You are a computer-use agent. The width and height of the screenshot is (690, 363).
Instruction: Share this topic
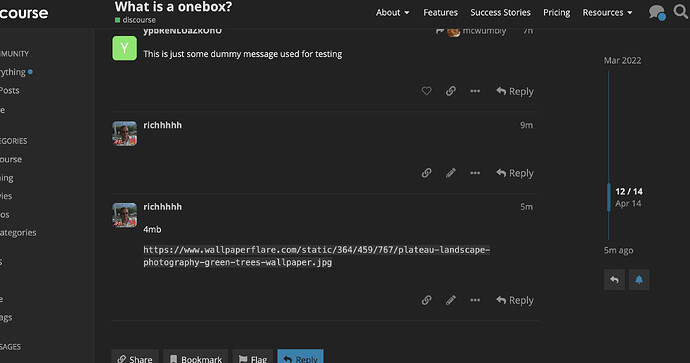(135, 357)
